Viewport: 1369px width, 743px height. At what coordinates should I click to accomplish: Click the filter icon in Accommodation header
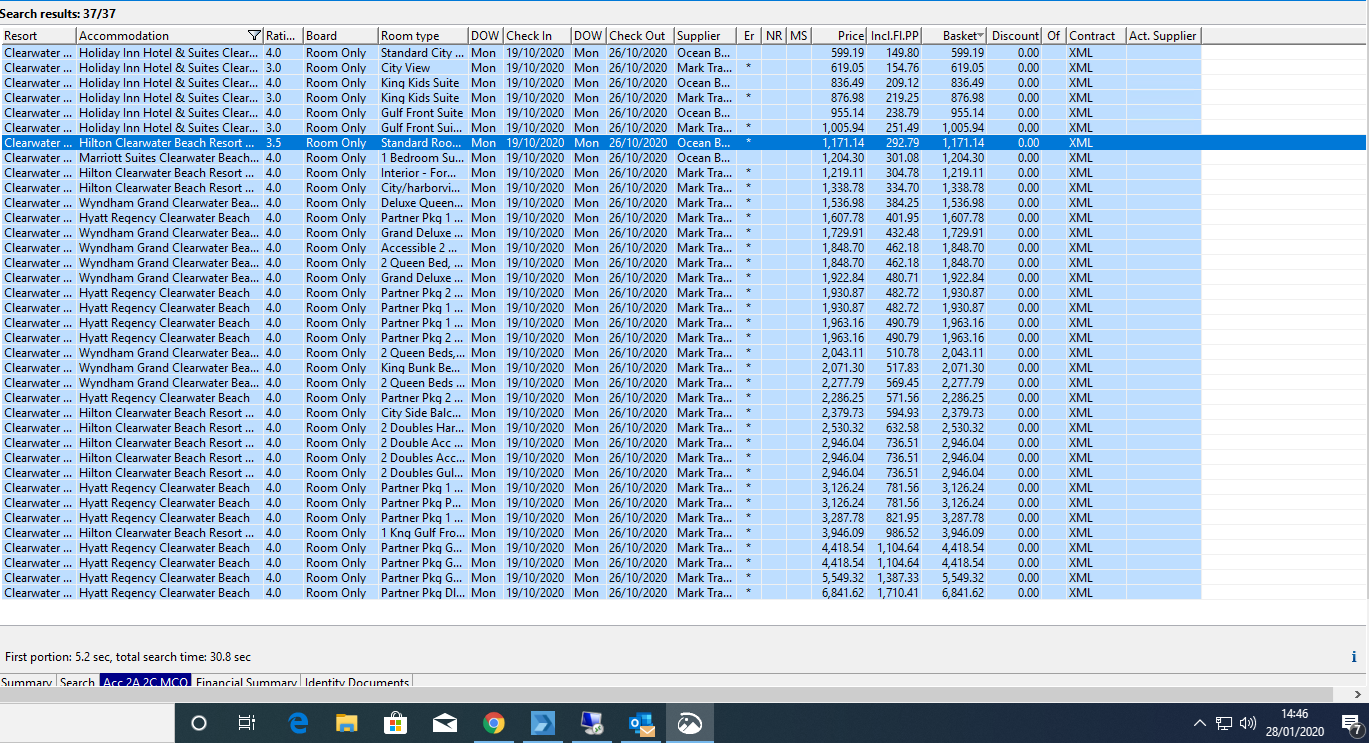point(254,36)
